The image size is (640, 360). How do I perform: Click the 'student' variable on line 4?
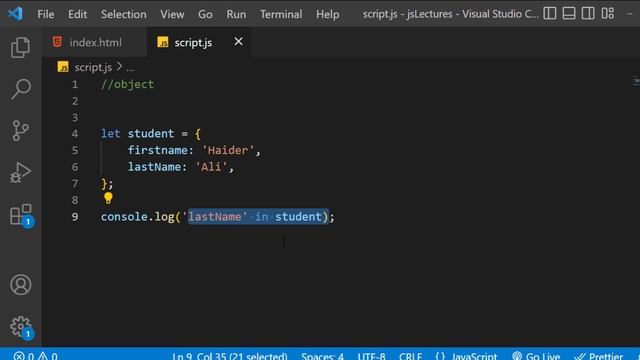[151, 134]
